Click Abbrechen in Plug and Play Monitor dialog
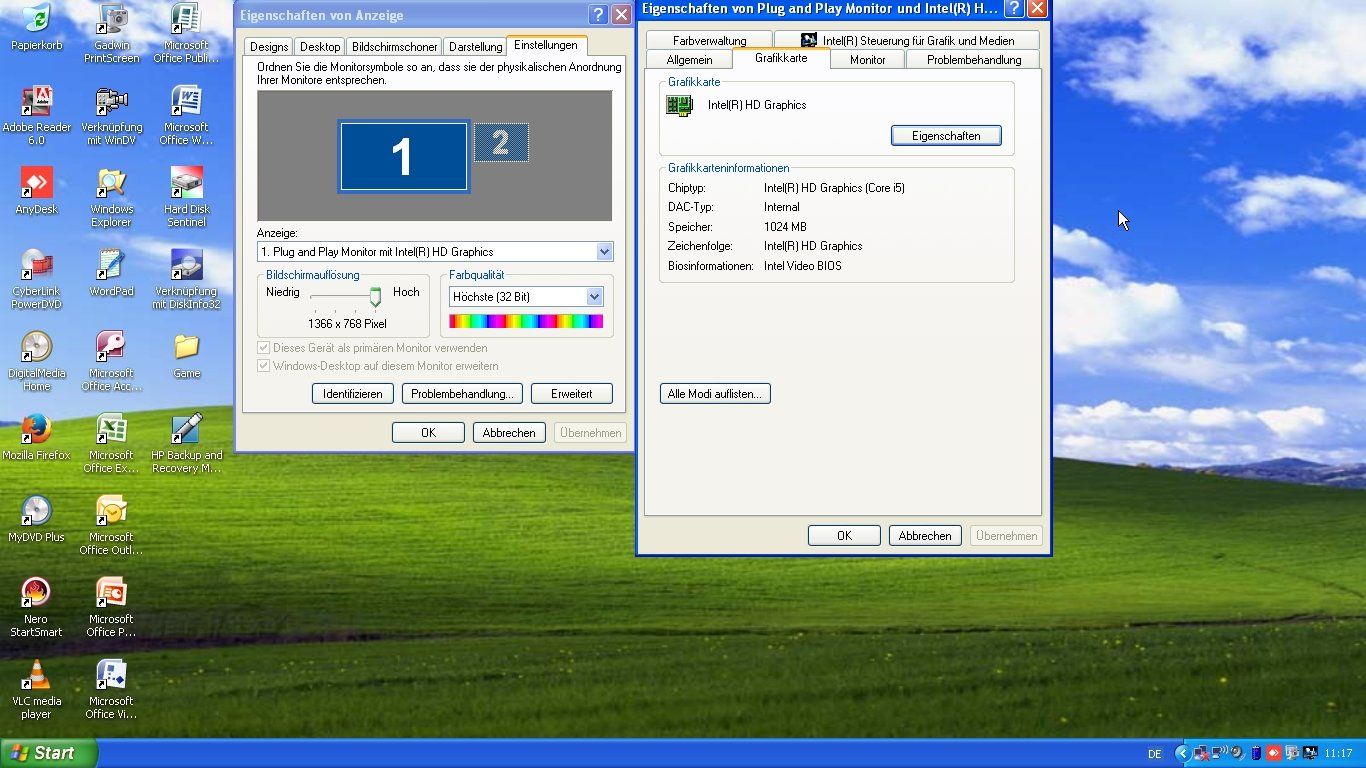Image resolution: width=1366 pixels, height=768 pixels. [x=925, y=536]
